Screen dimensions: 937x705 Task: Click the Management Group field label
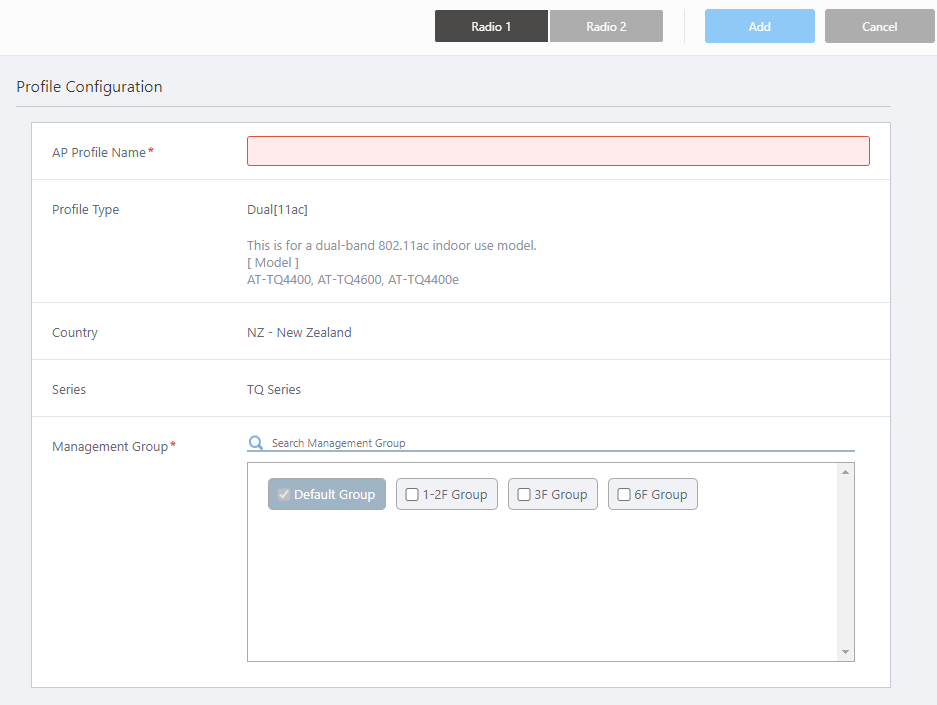pos(110,447)
